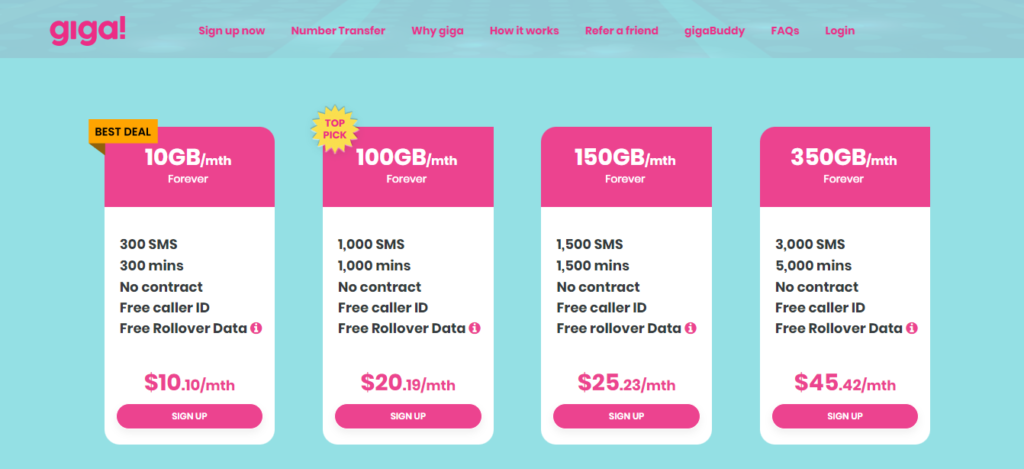Open the Sign up now menu link
The image size is (1024, 469).
232,31
